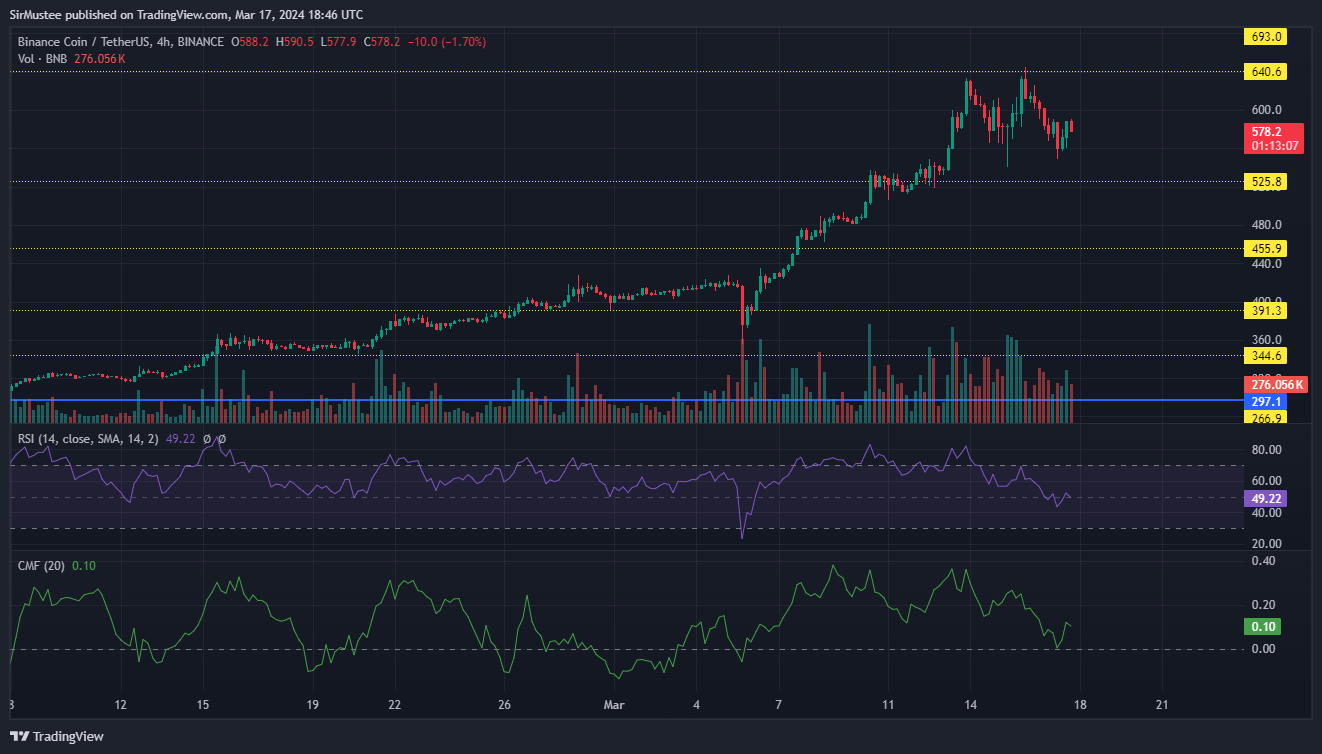The width and height of the screenshot is (1322, 754).
Task: Select the 525.8 support level label
Action: (x=1265, y=182)
